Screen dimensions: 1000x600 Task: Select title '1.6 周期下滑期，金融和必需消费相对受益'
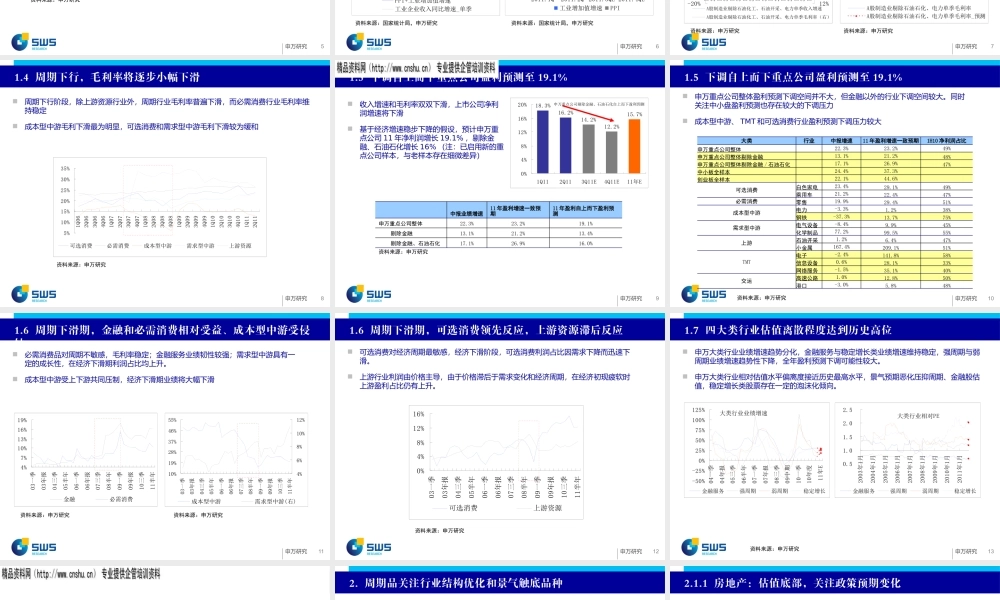(x=162, y=330)
